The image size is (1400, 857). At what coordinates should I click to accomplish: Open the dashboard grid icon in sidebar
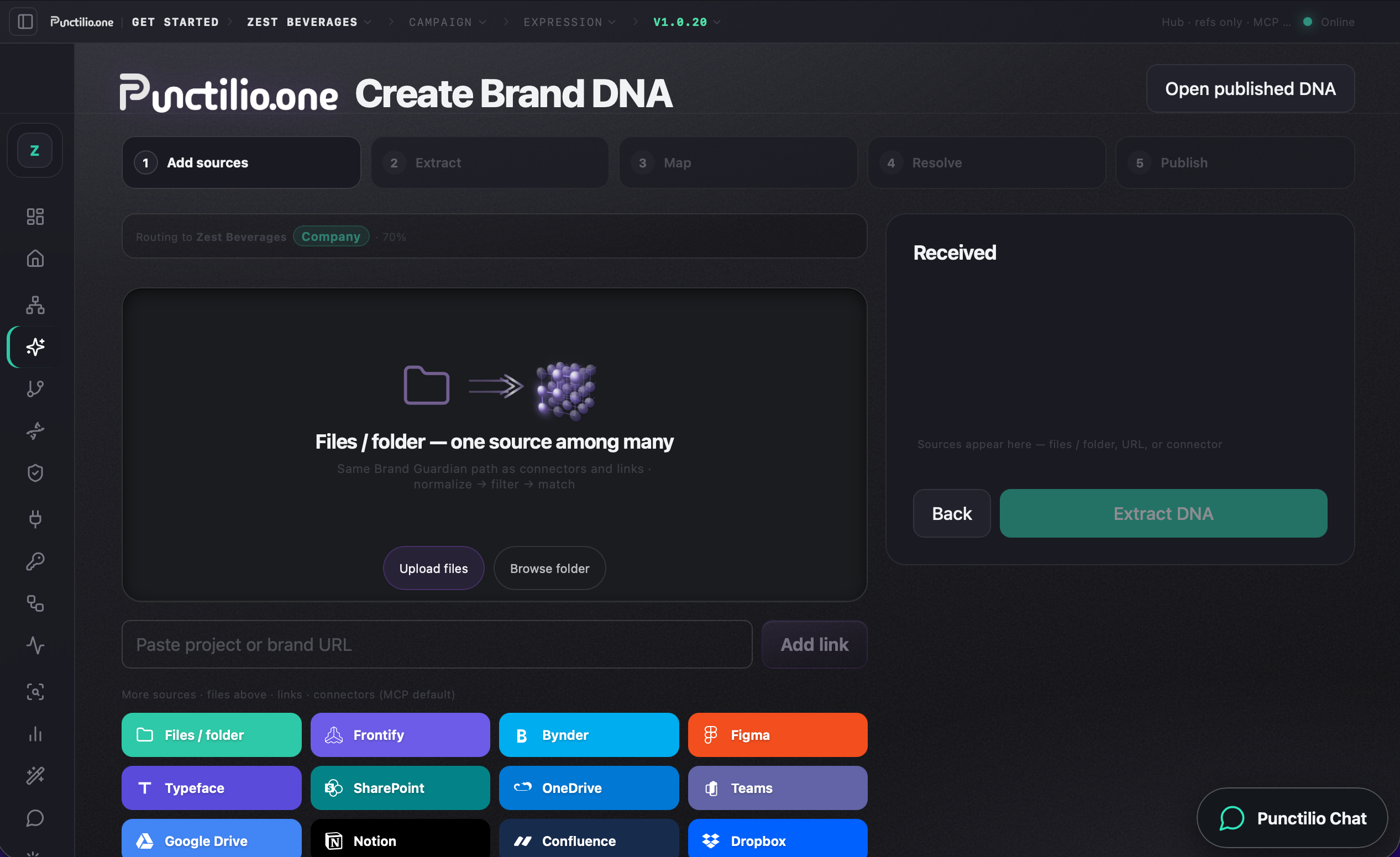click(x=35, y=217)
